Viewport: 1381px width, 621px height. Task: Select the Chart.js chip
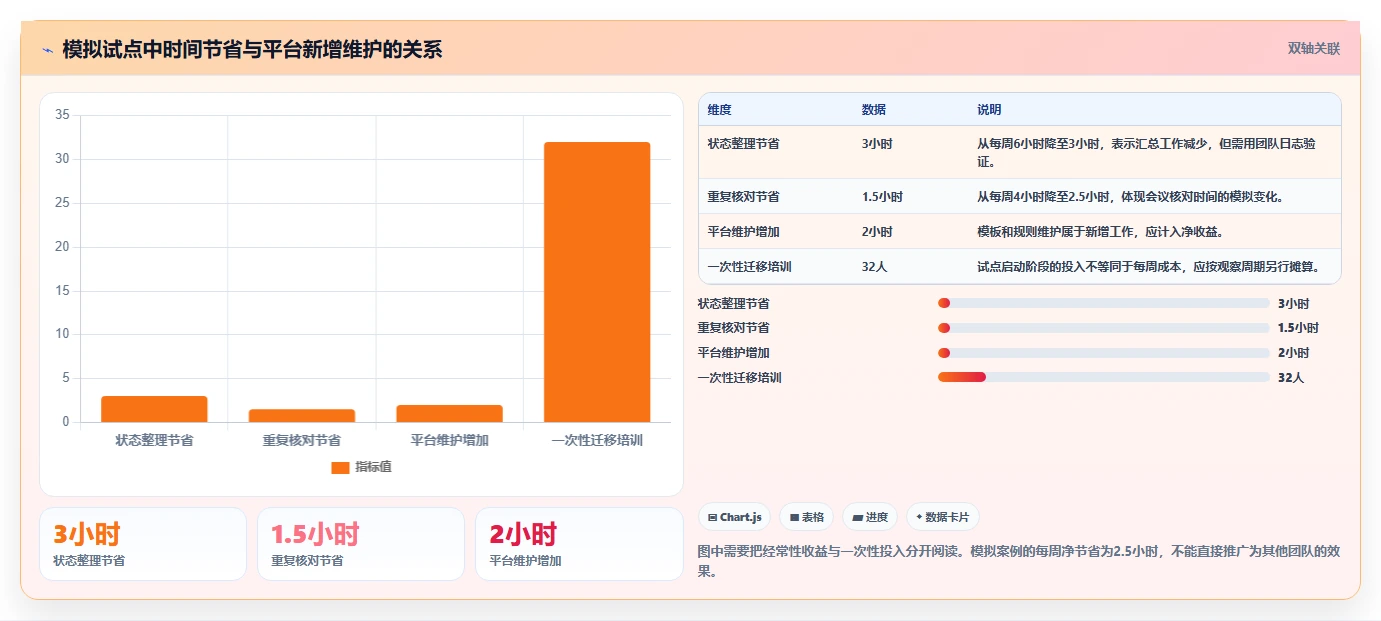[x=734, y=517]
